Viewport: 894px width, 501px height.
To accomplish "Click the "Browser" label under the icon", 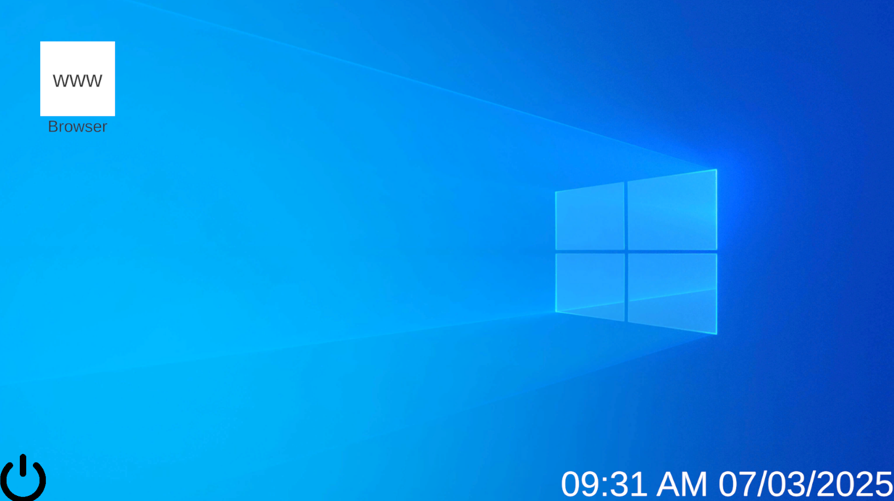I will click(77, 127).
